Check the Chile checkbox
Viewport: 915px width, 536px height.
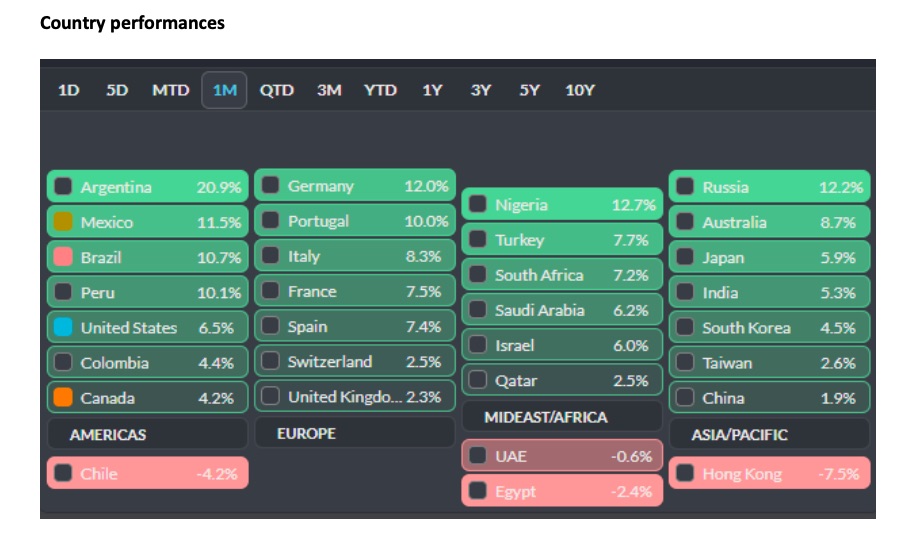click(63, 473)
